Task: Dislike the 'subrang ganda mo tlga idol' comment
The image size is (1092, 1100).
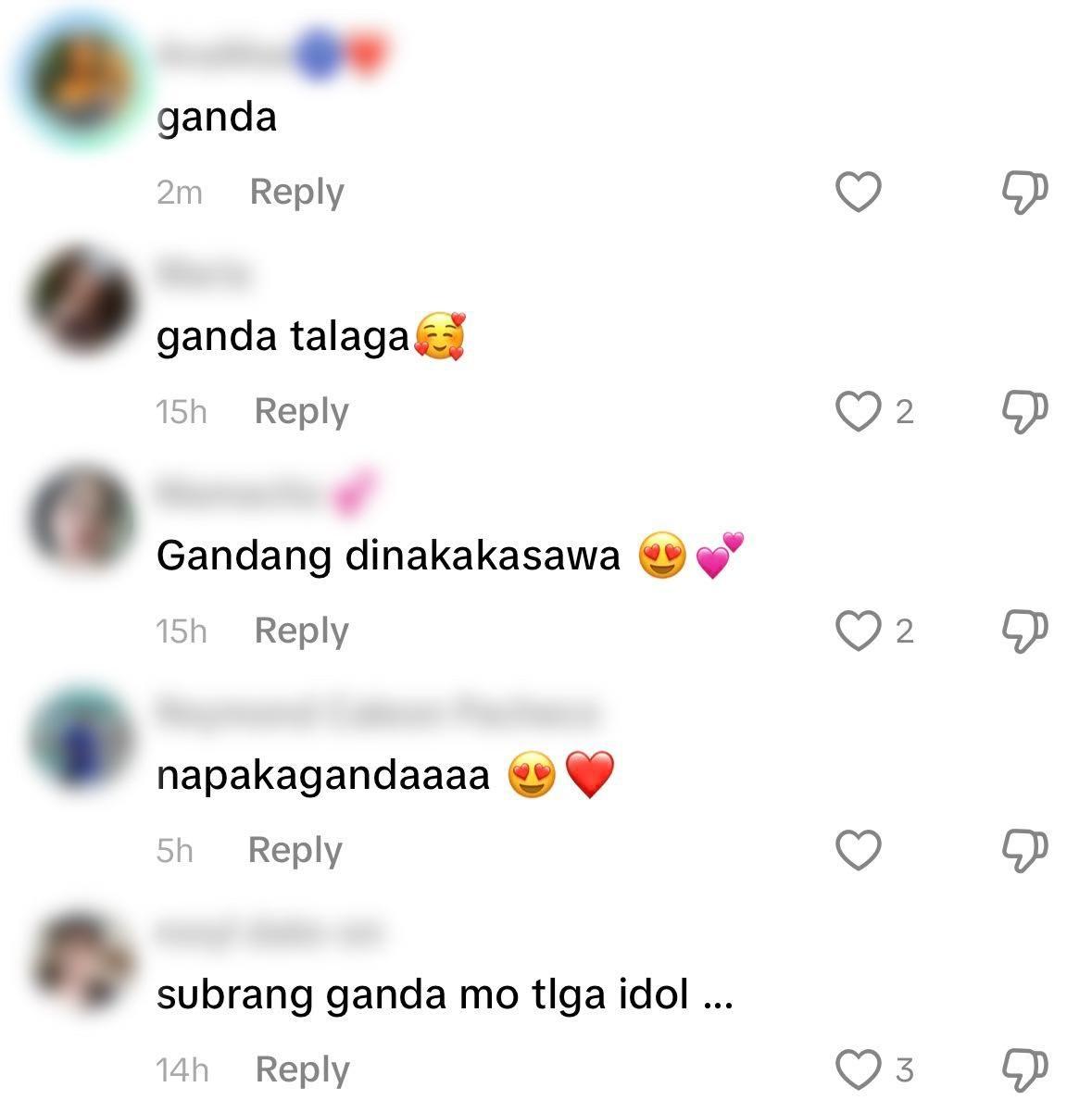Action: (1024, 1070)
